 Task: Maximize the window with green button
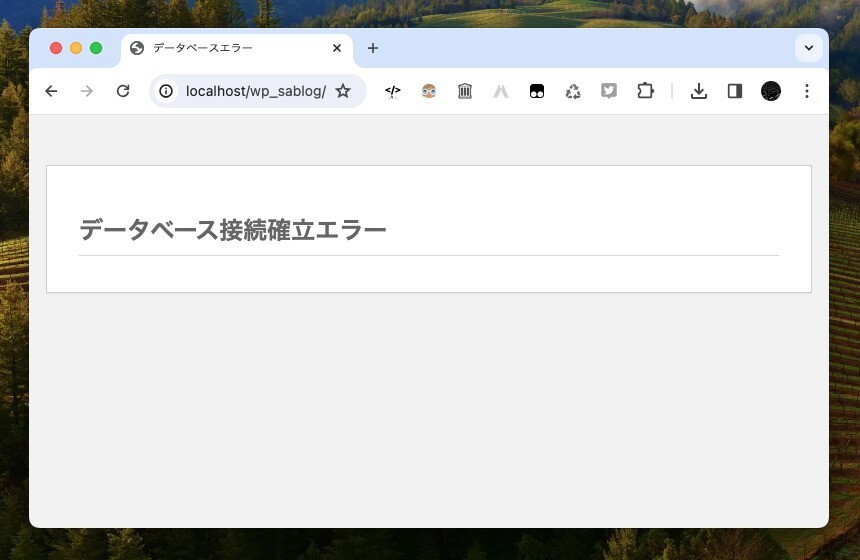click(x=96, y=48)
